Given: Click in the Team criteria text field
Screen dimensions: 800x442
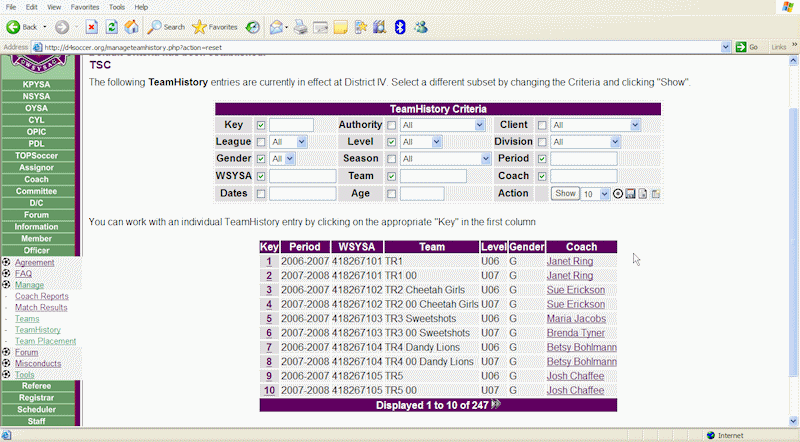Looking at the screenshot, I should 433,176.
